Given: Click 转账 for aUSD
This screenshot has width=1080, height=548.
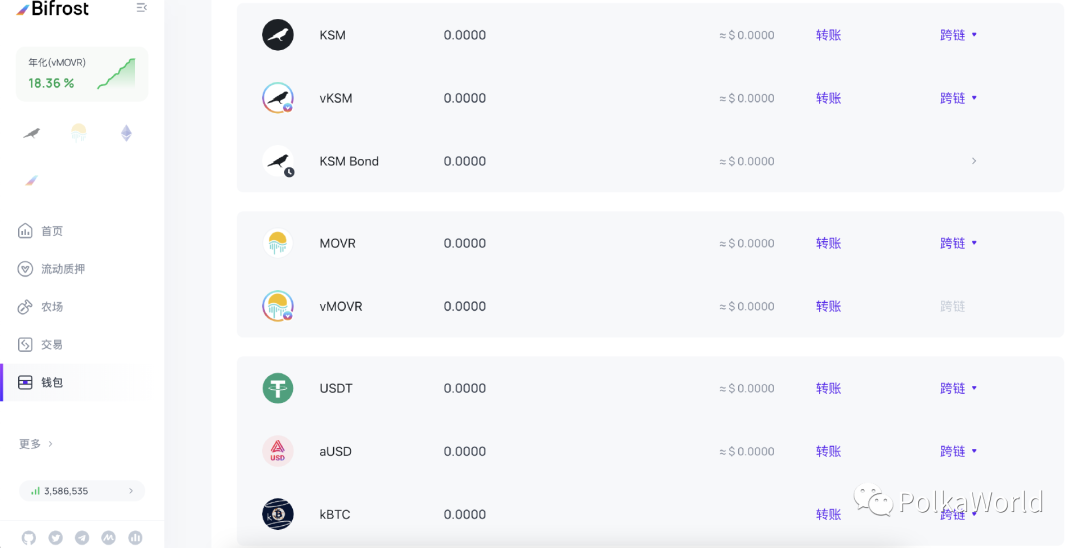Looking at the screenshot, I should click(828, 451).
